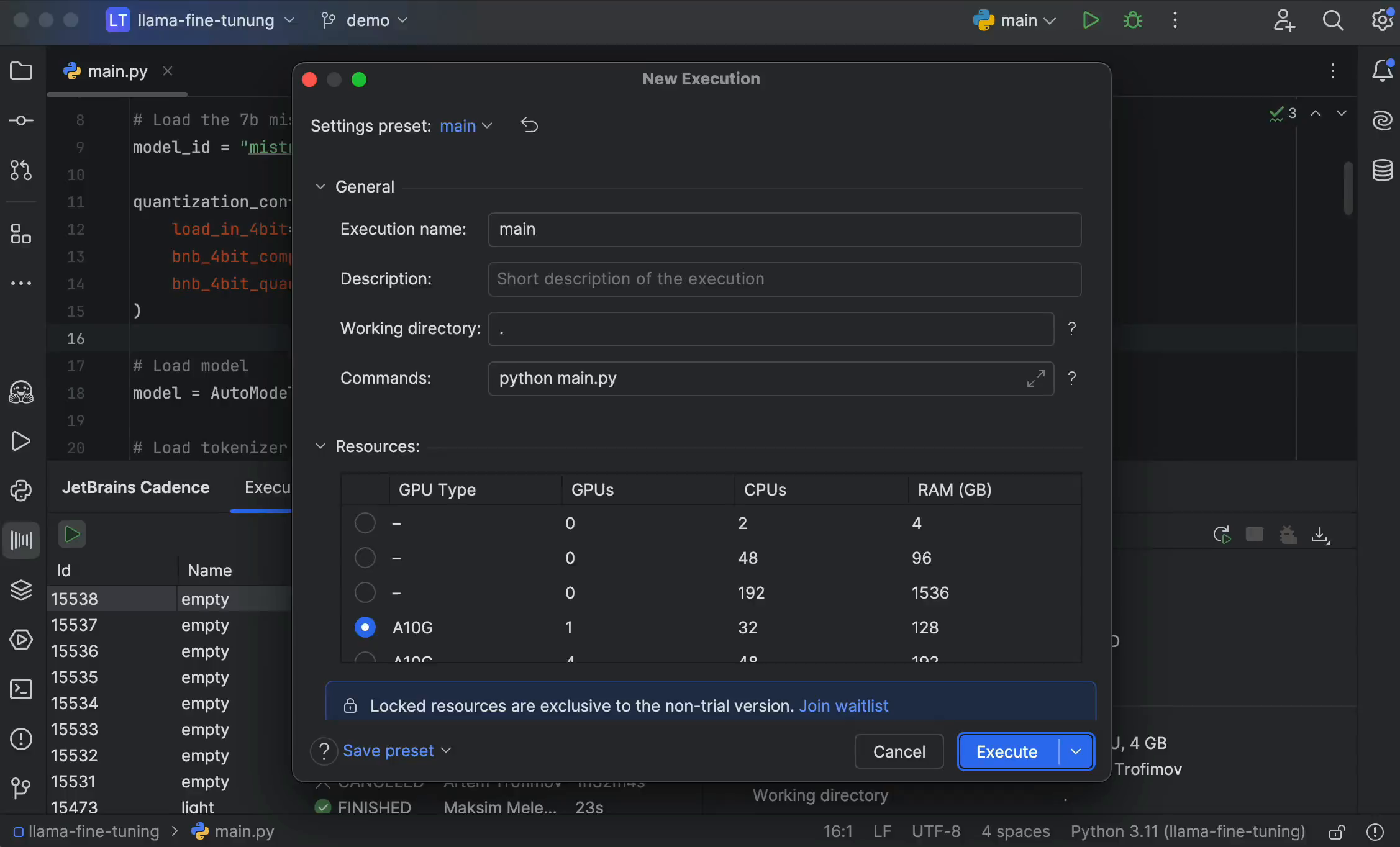Open the Save preset dropdown

point(398,751)
